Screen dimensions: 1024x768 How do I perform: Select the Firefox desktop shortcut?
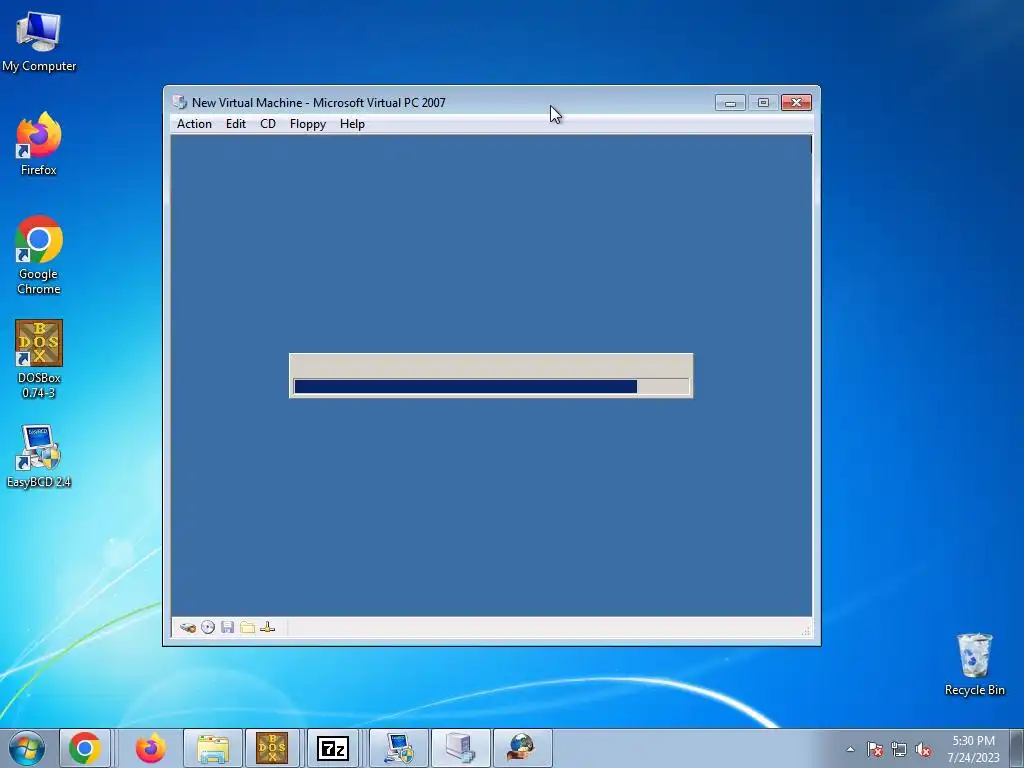[39, 144]
